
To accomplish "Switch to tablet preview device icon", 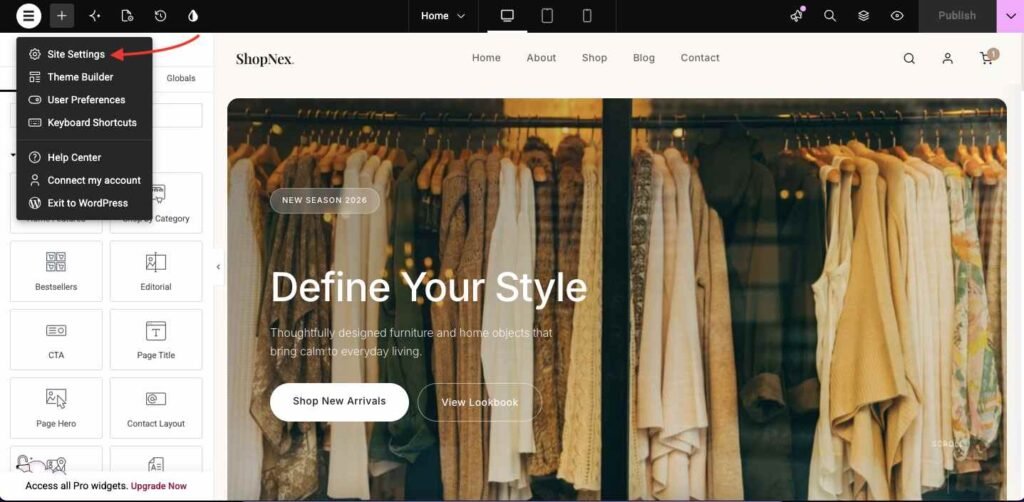I will point(547,16).
